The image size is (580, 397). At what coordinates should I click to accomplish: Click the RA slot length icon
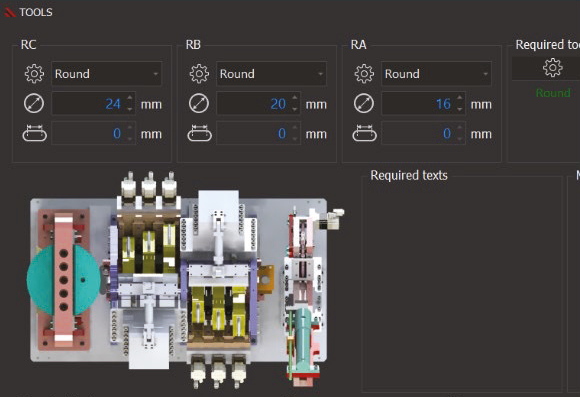tap(364, 133)
